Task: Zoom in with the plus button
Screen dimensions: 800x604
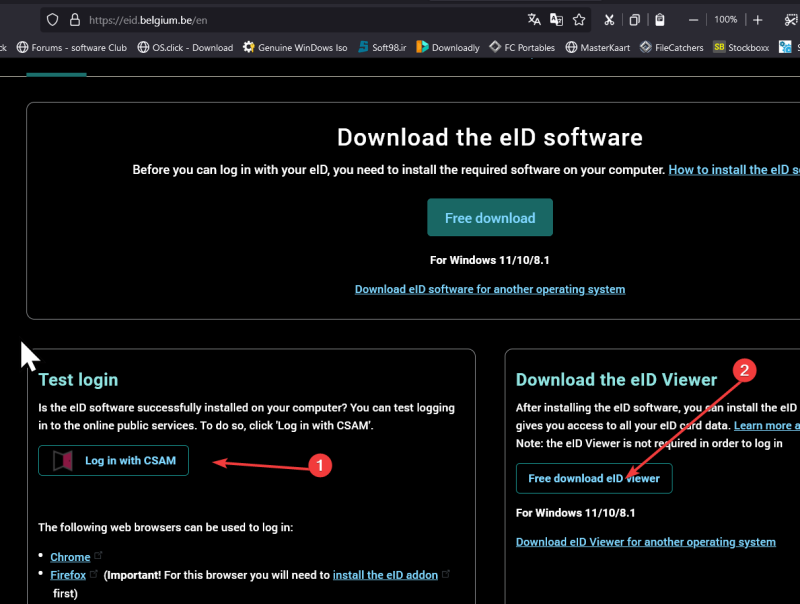Action: [x=758, y=19]
